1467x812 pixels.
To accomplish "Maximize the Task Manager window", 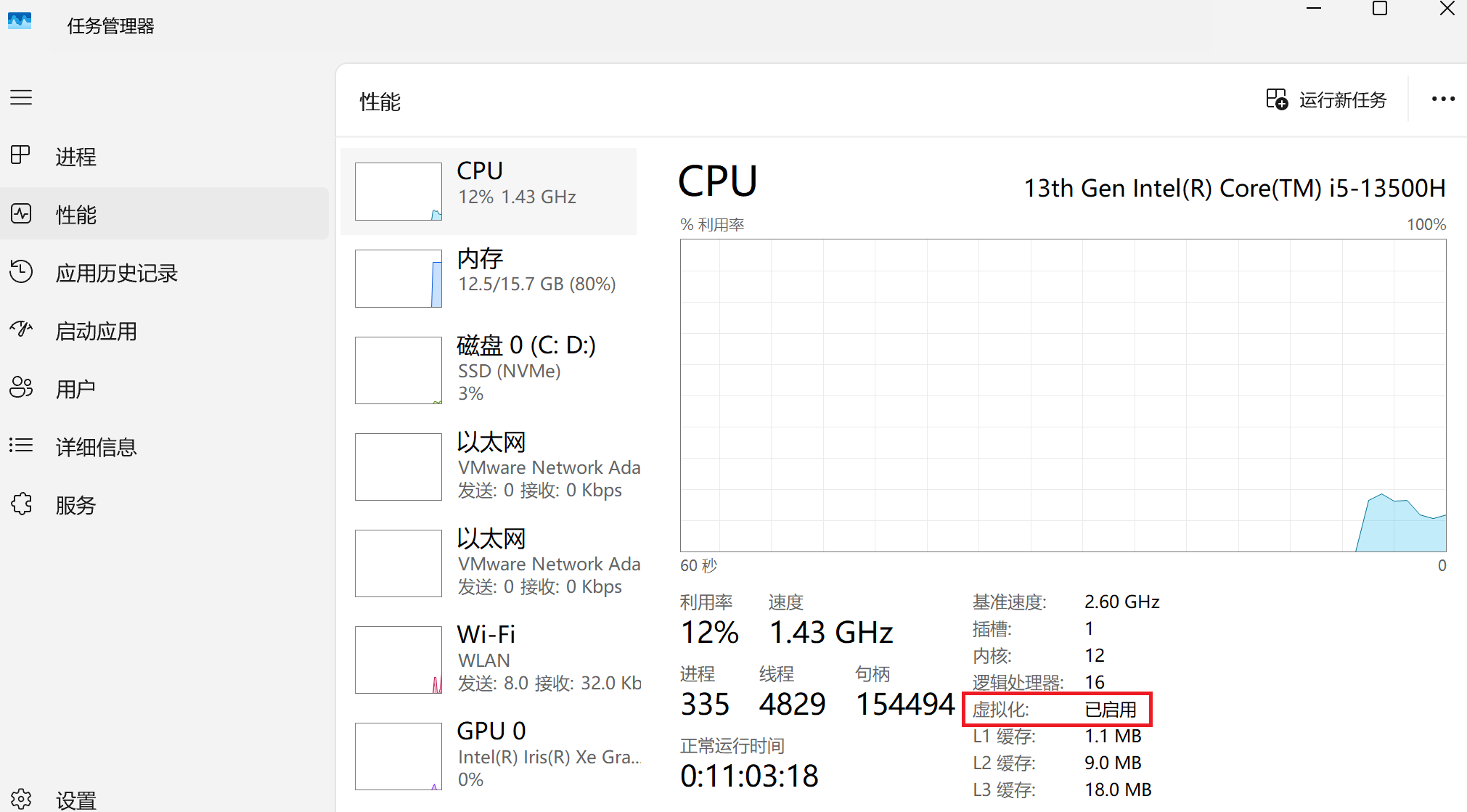I will coord(1380,9).
